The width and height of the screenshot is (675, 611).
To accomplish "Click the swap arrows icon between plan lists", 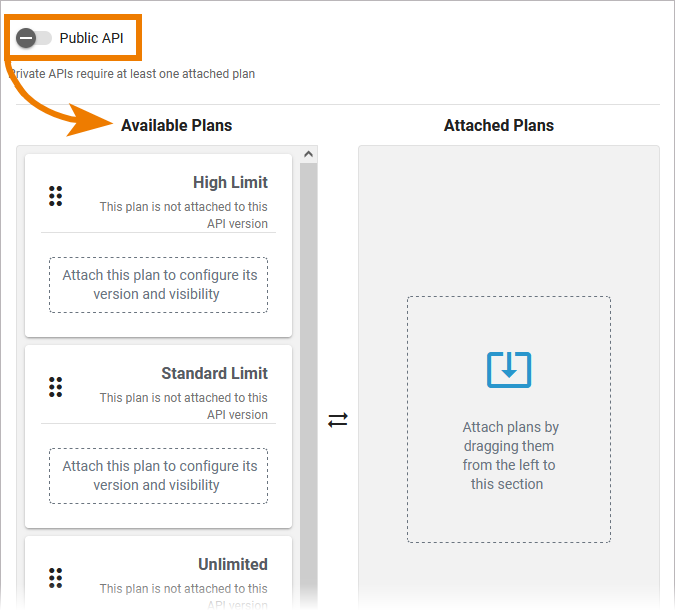I will (338, 420).
